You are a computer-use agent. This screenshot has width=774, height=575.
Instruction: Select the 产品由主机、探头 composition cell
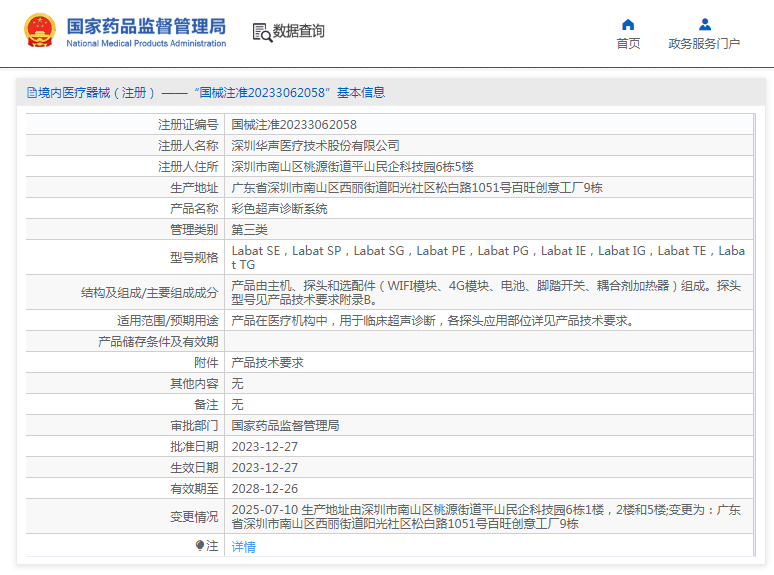point(489,293)
